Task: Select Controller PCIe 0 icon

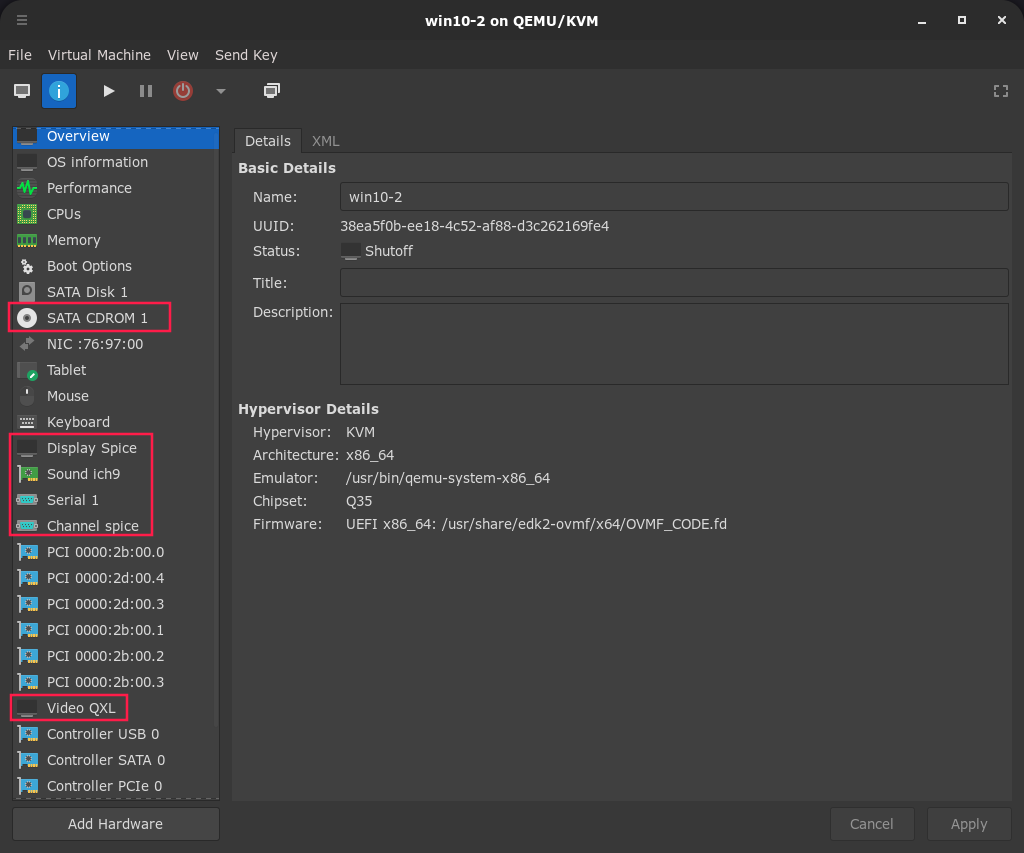Action: pos(27,786)
